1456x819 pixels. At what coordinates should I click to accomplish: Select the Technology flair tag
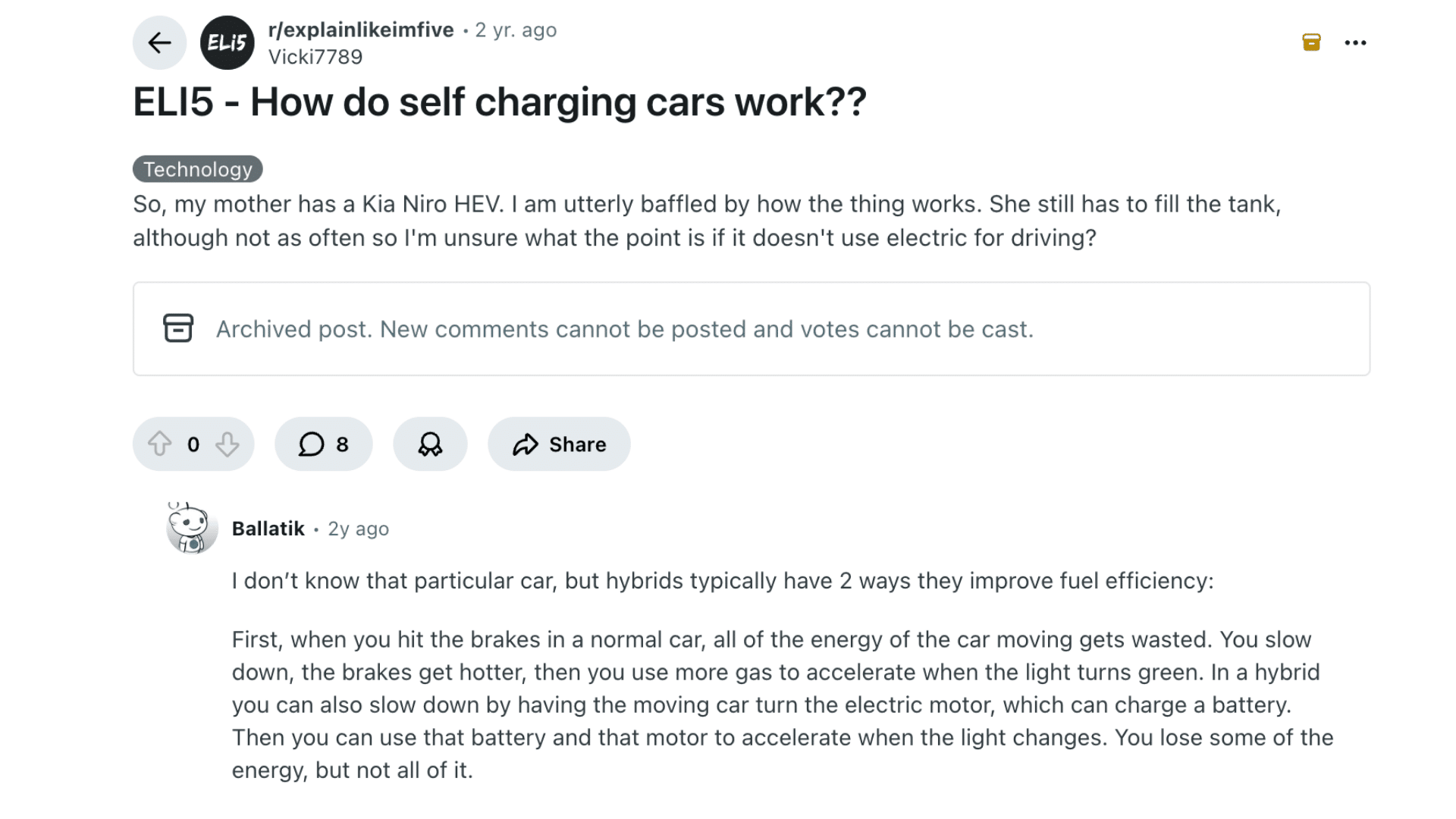point(197,168)
